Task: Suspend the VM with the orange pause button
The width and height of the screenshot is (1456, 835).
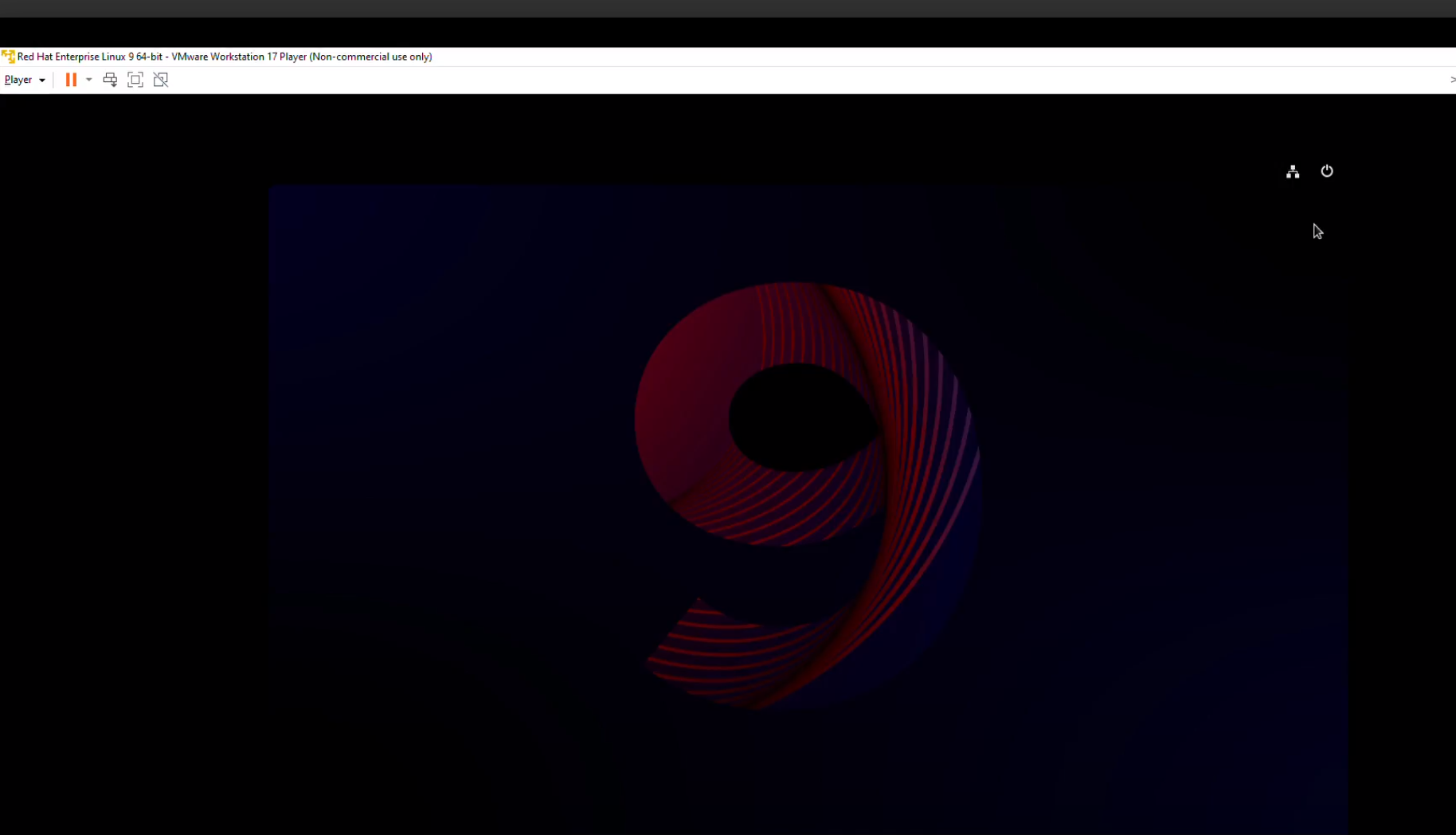Action: 71,80
